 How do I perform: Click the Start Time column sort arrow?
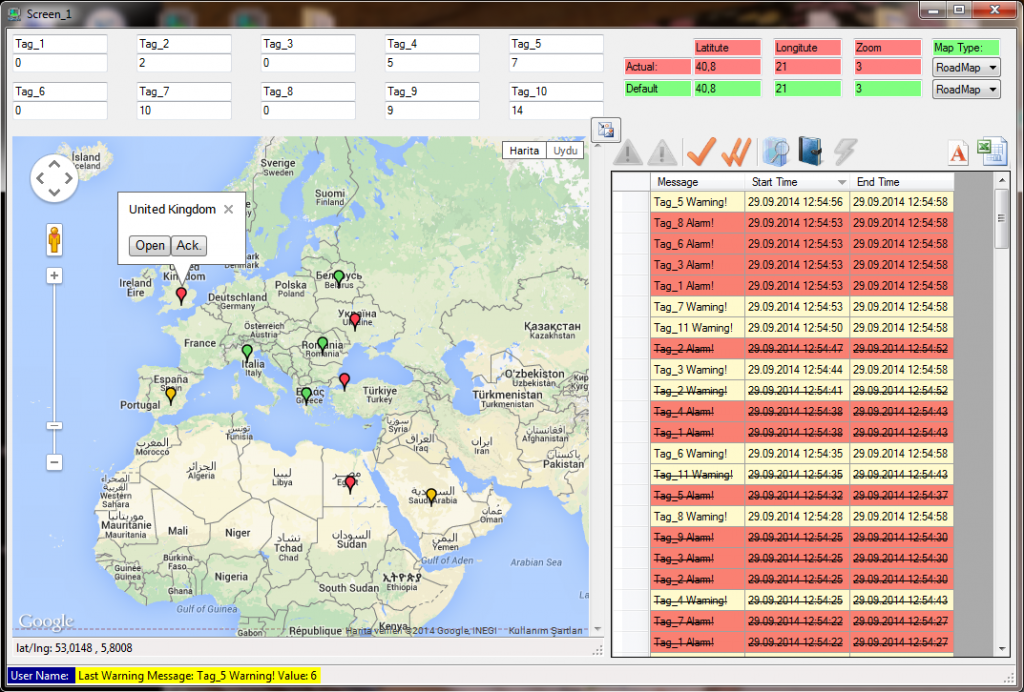coord(840,182)
